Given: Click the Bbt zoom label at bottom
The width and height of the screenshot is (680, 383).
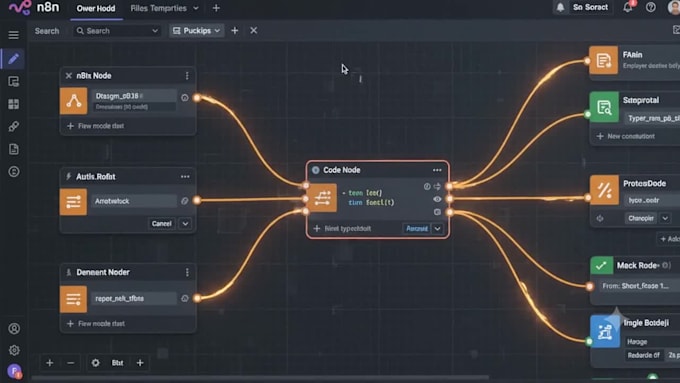Looking at the screenshot, I should click(x=118, y=363).
